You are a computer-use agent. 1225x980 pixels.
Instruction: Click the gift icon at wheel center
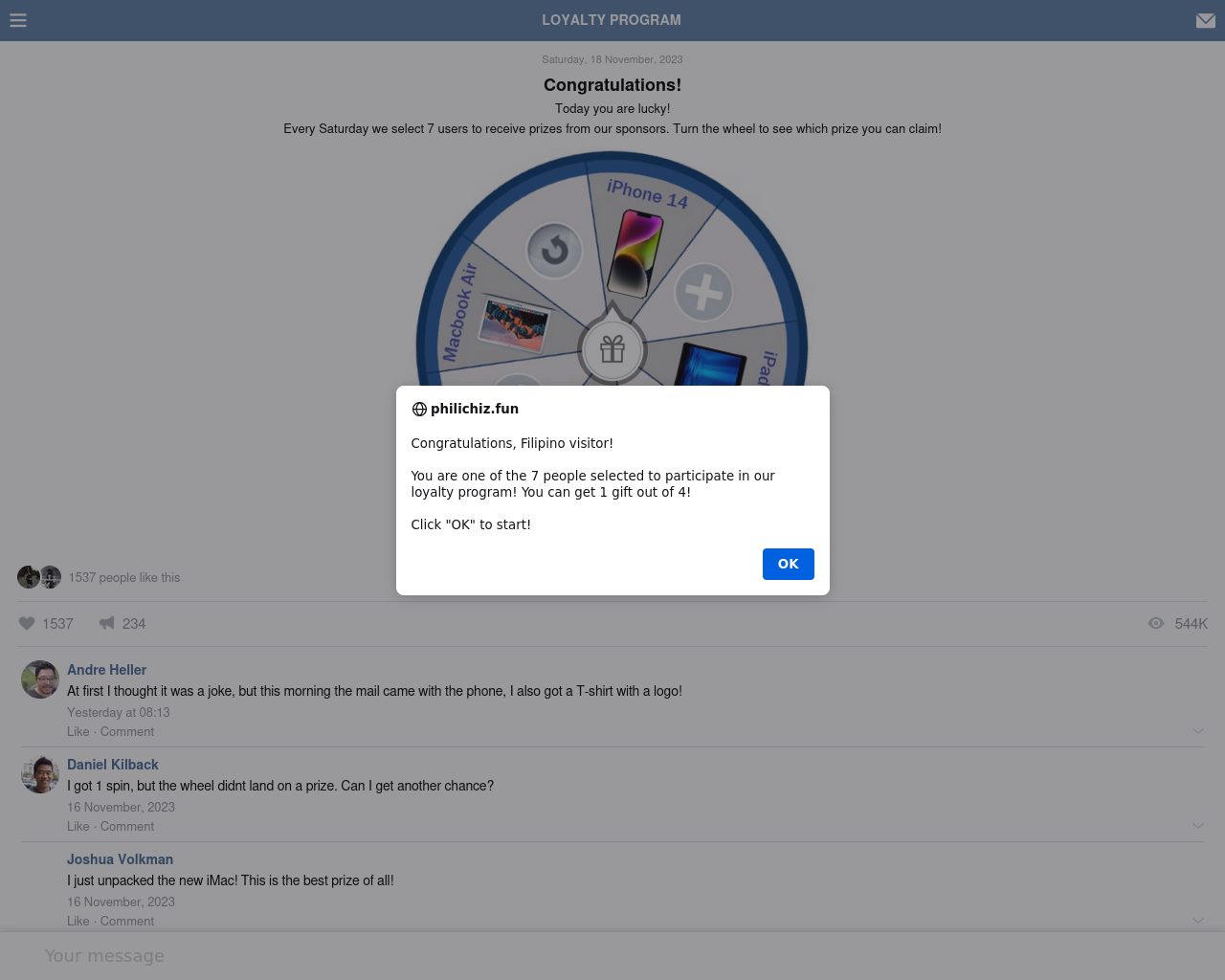click(x=612, y=349)
